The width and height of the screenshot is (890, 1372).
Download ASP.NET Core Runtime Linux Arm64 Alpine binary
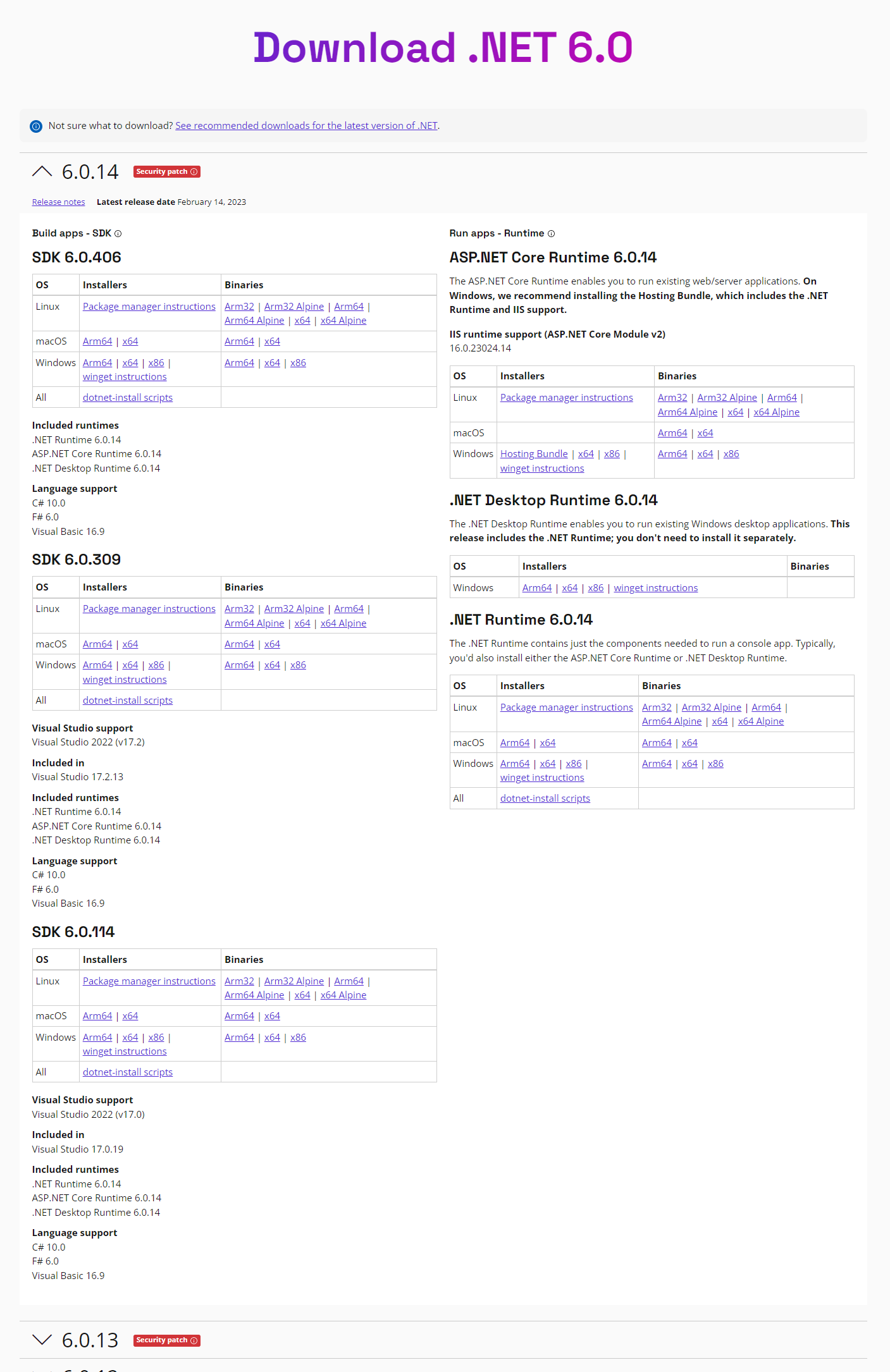pyautogui.click(x=688, y=412)
